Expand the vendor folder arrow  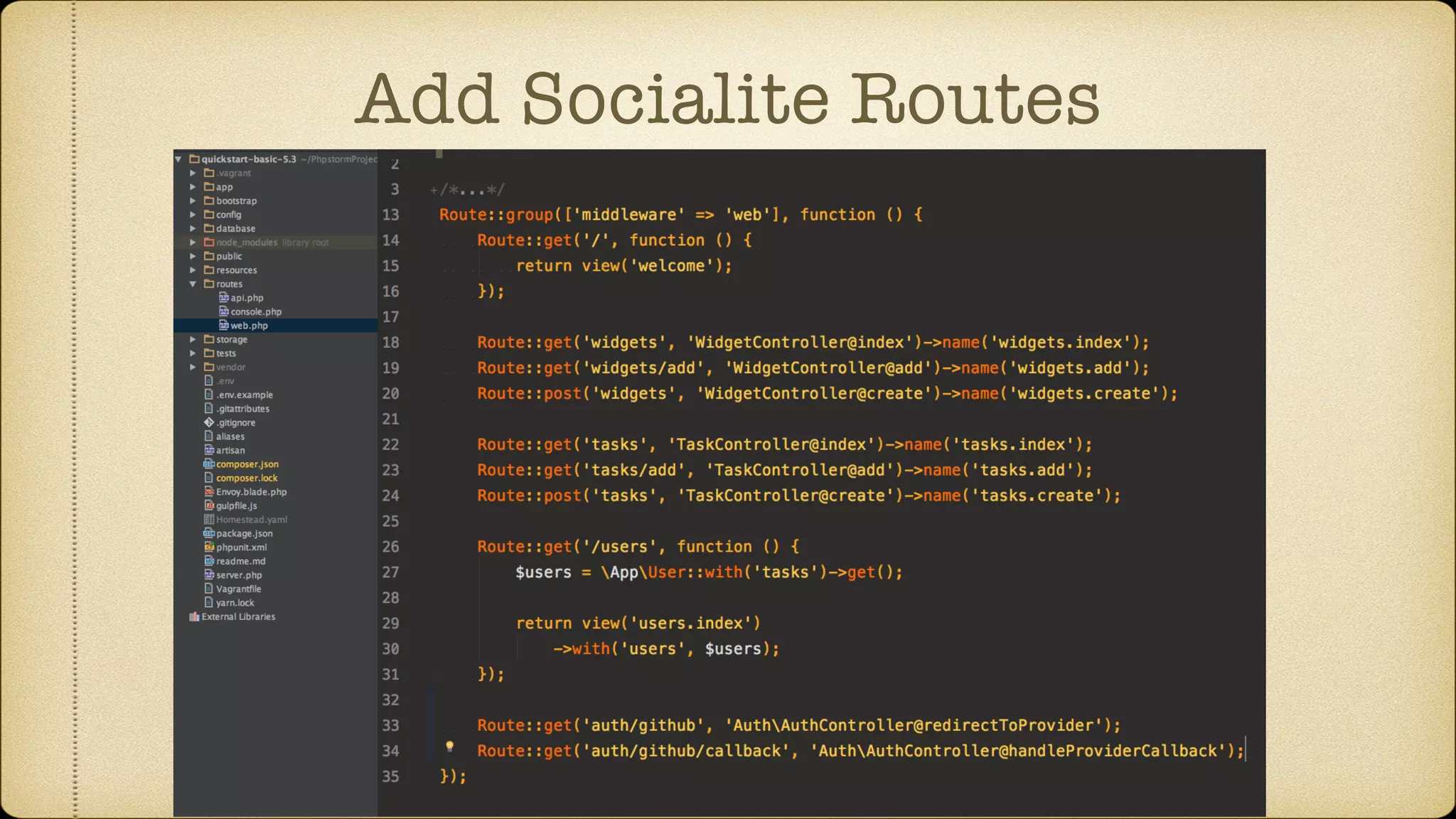click(193, 367)
